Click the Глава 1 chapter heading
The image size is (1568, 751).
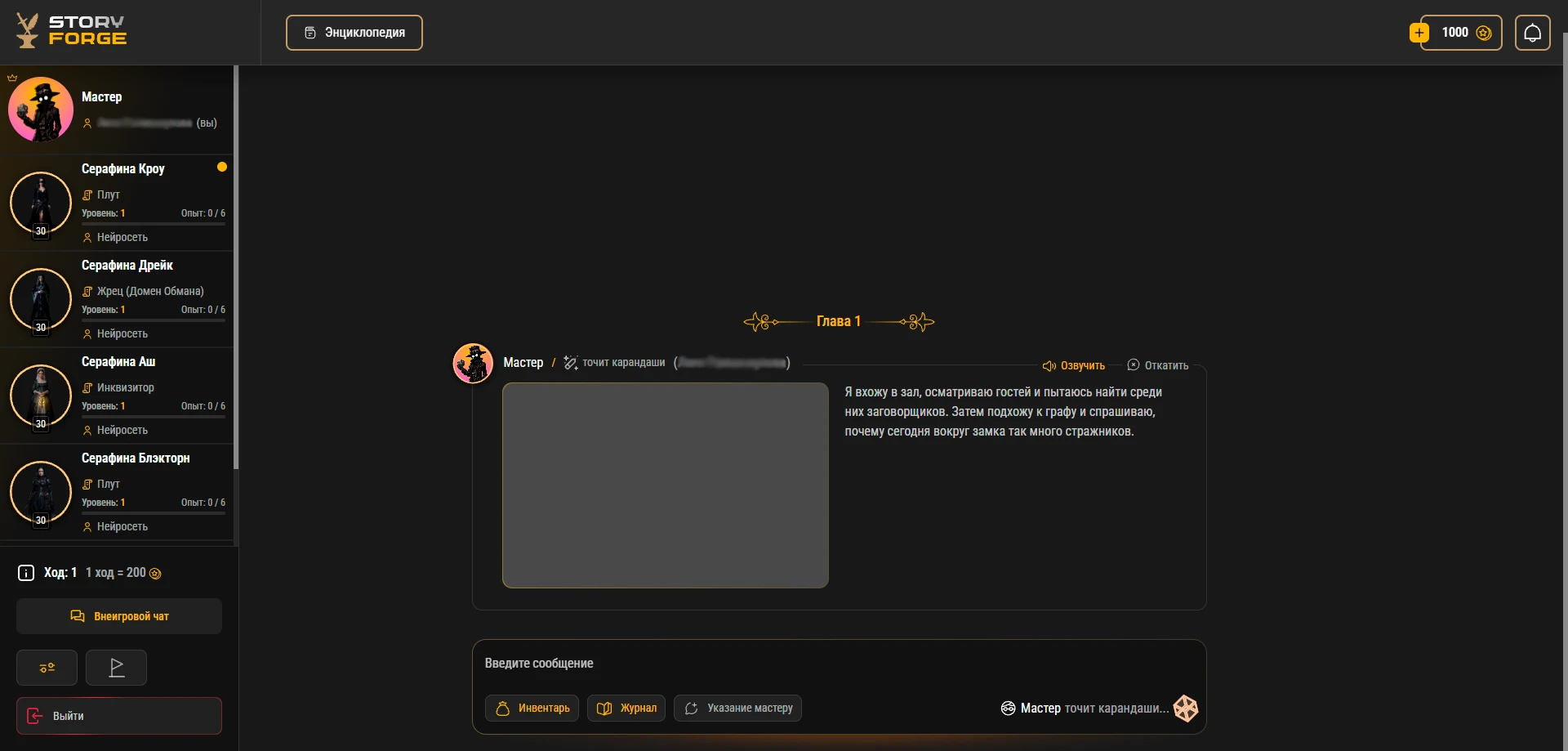[839, 322]
